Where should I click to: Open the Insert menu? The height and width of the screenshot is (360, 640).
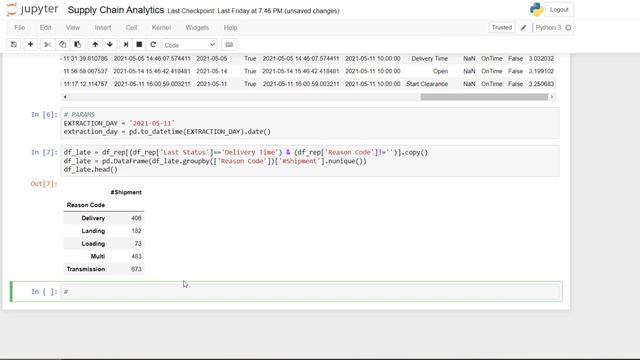pos(103,28)
